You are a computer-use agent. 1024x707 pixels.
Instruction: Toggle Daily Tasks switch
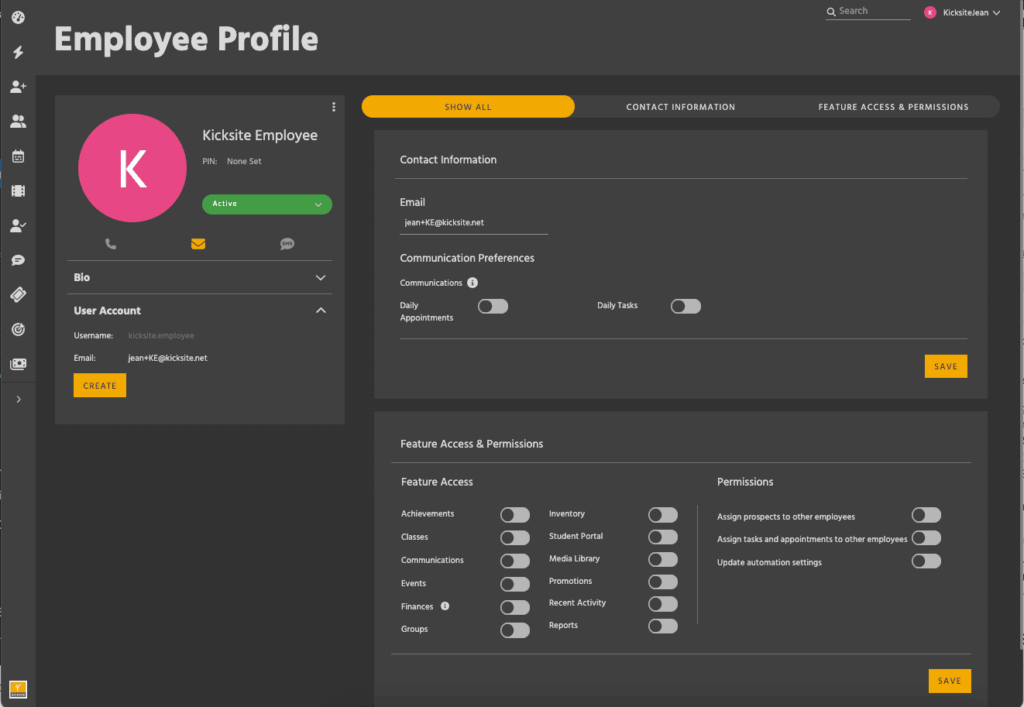tap(686, 306)
